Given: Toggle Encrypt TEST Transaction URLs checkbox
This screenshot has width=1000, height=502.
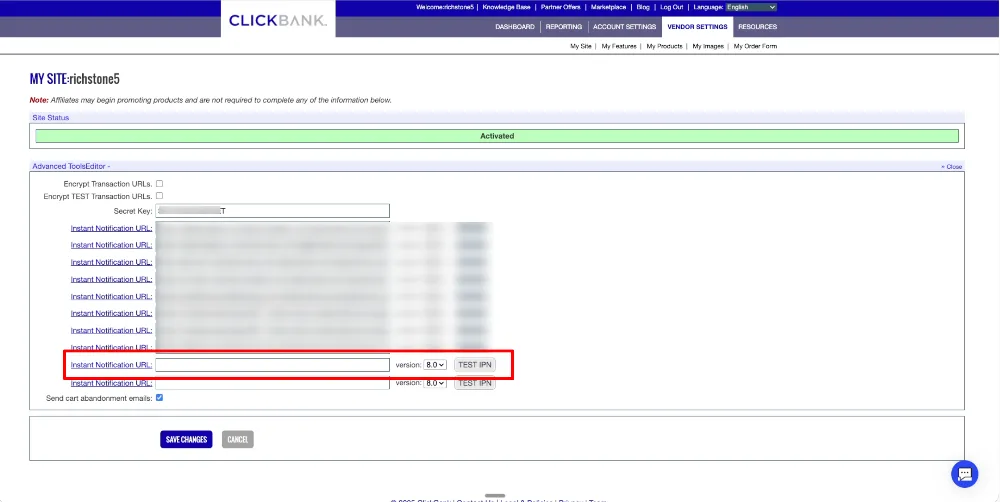Looking at the screenshot, I should (x=159, y=196).
